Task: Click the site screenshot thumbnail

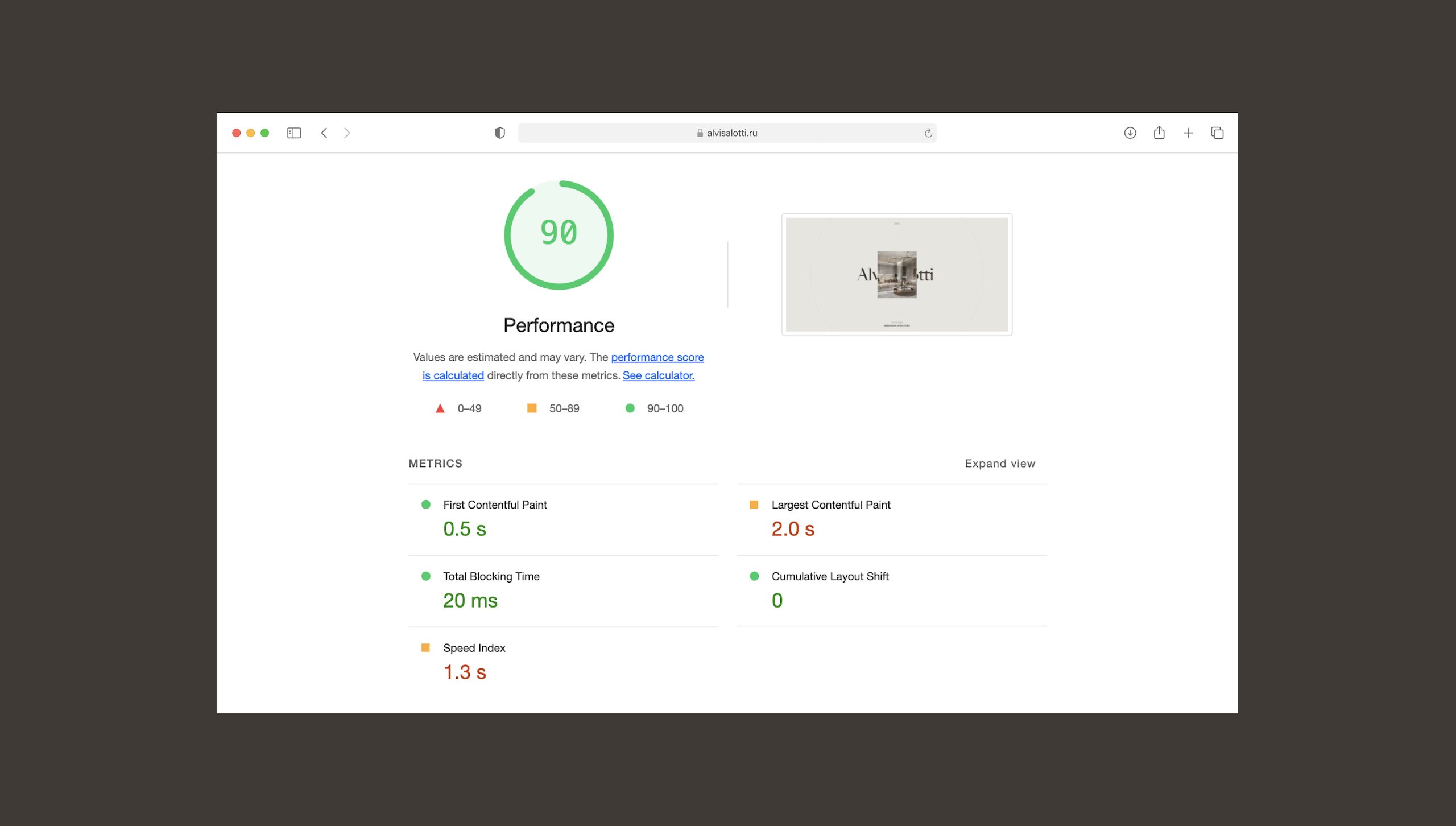Action: point(896,274)
